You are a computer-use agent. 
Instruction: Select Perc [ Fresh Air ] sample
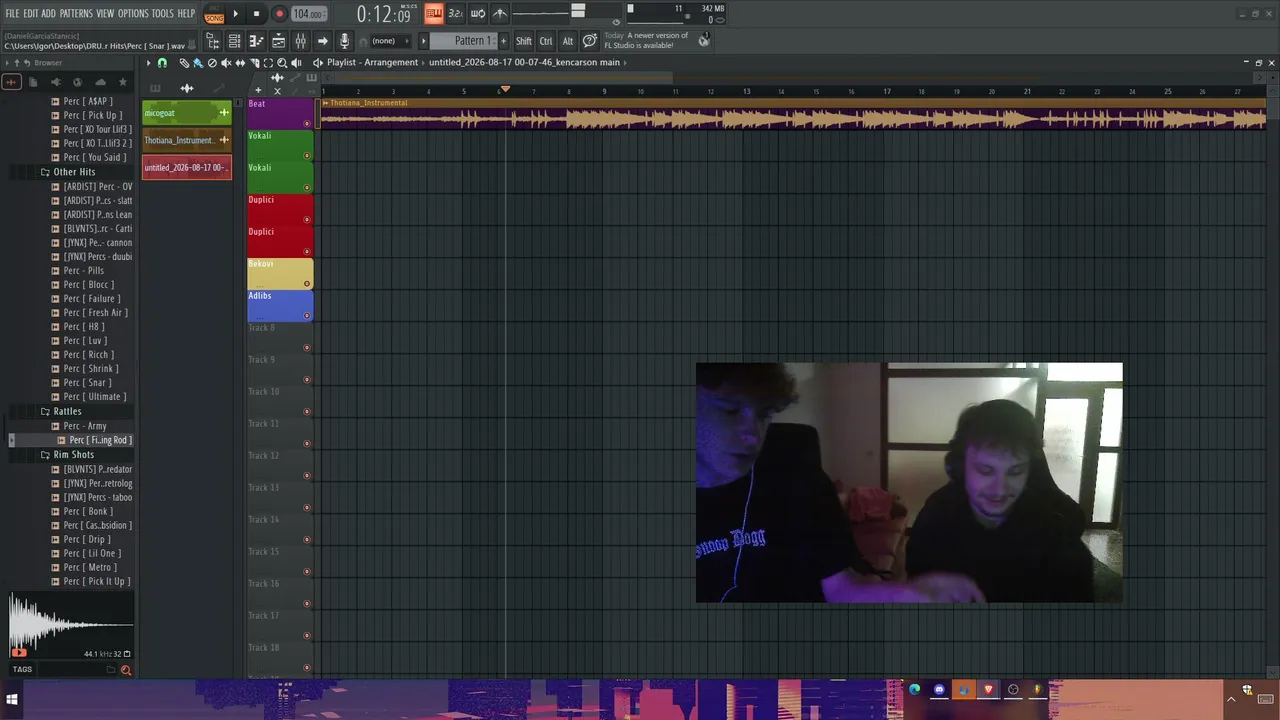coord(95,313)
